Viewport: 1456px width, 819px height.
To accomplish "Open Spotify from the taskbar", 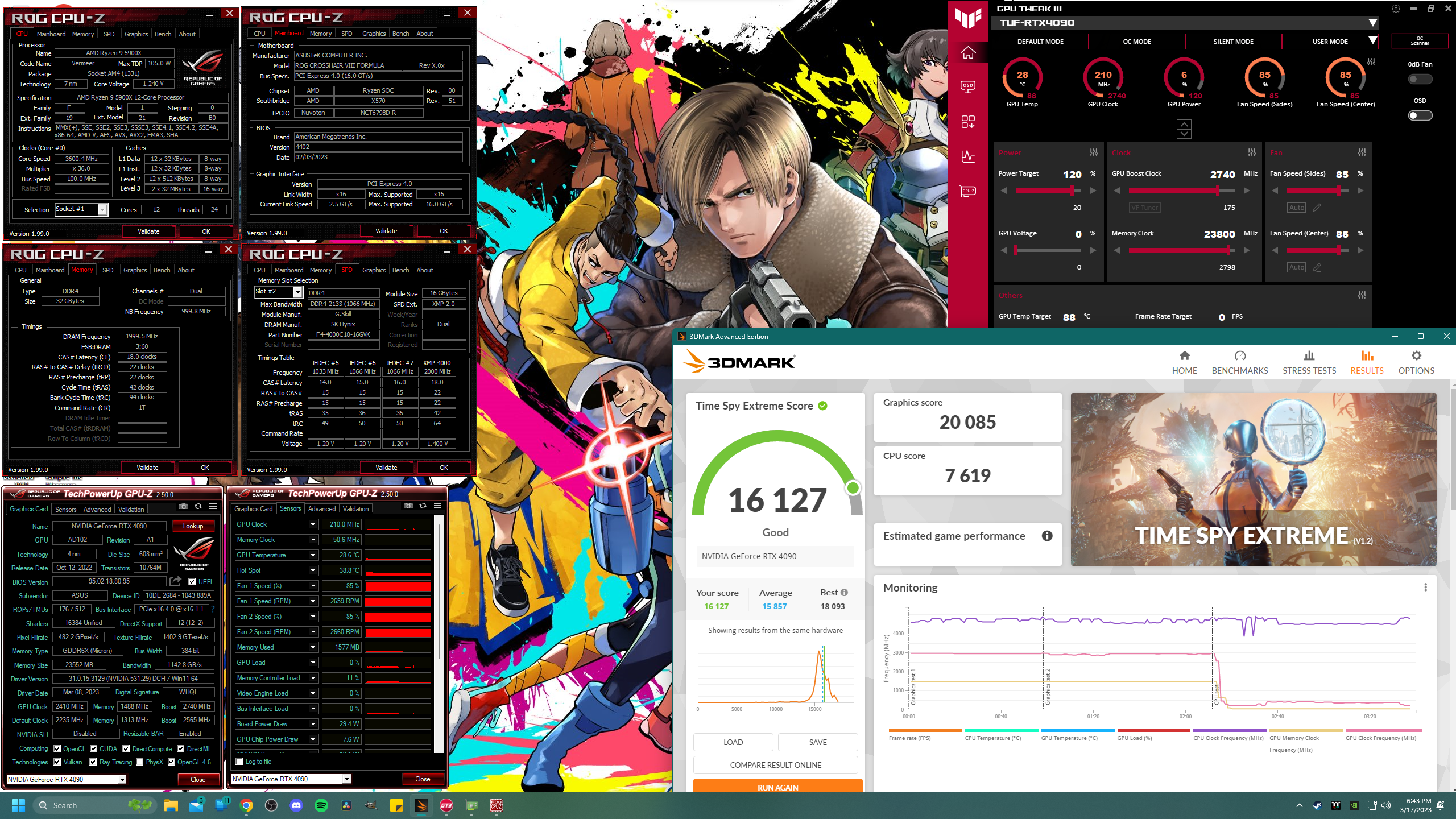I will point(321,805).
